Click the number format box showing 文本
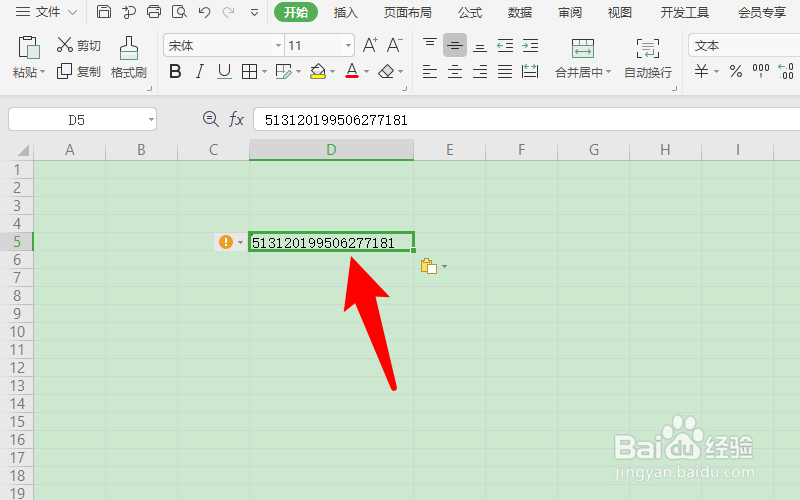 tap(744, 45)
